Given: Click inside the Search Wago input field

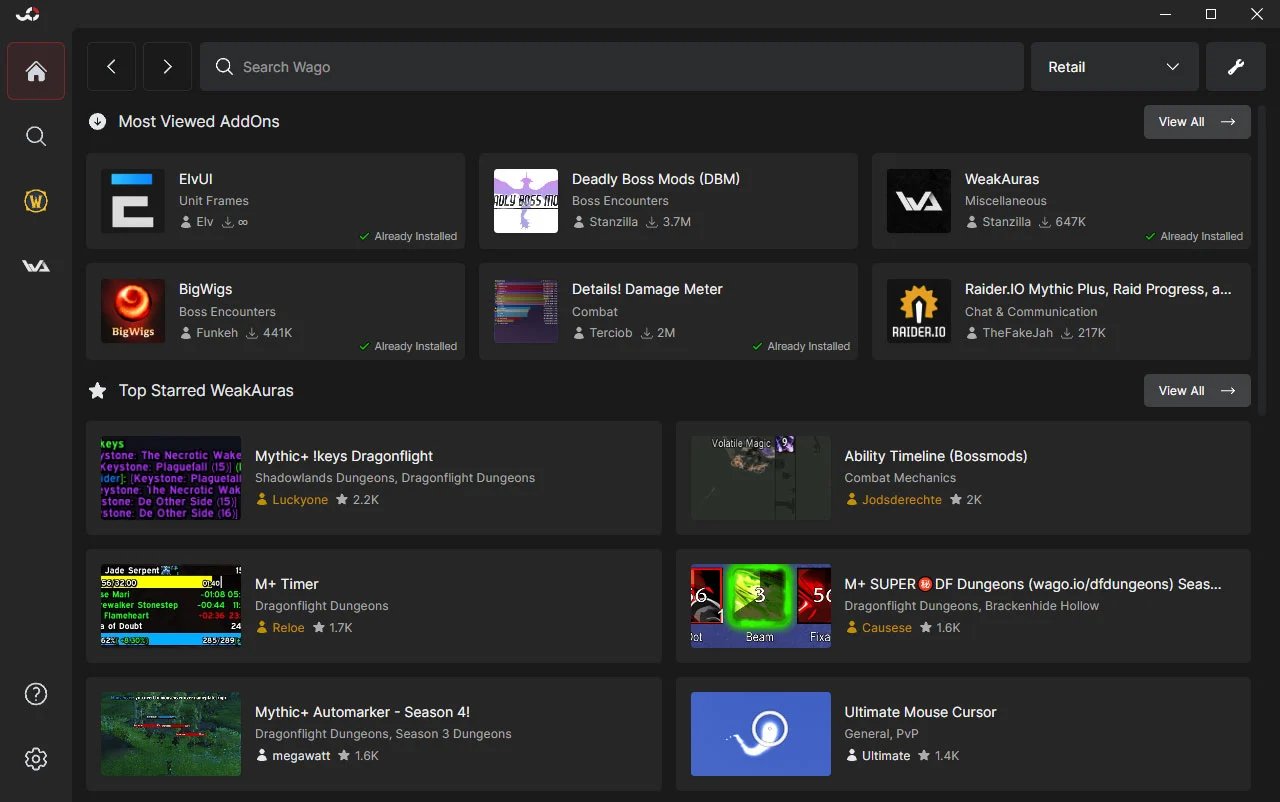Looking at the screenshot, I should pos(612,66).
